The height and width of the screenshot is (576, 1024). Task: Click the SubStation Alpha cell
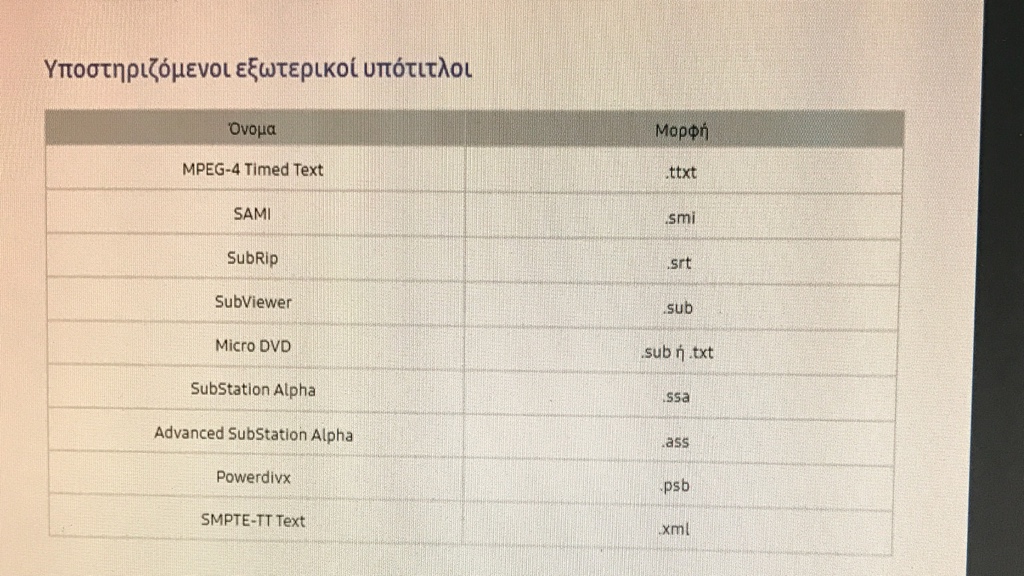point(253,390)
